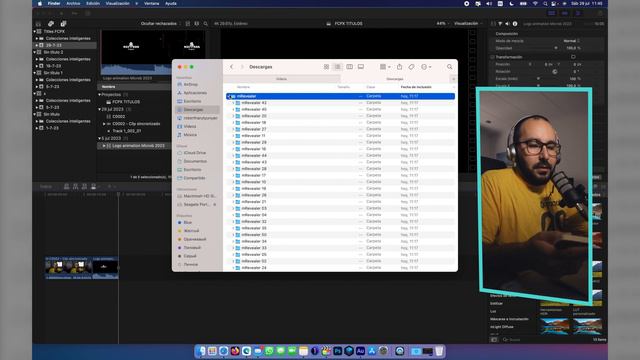Open the Edición menu
Viewport: 640px width, 360px height.
click(x=93, y=3)
